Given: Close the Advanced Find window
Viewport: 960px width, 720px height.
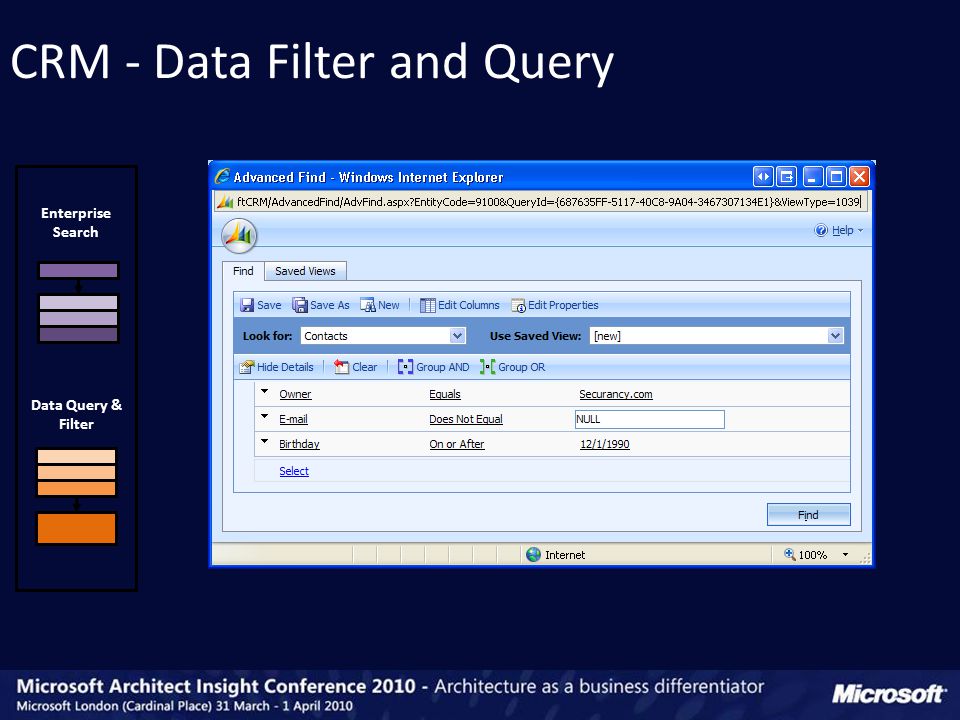Looking at the screenshot, I should click(859, 177).
